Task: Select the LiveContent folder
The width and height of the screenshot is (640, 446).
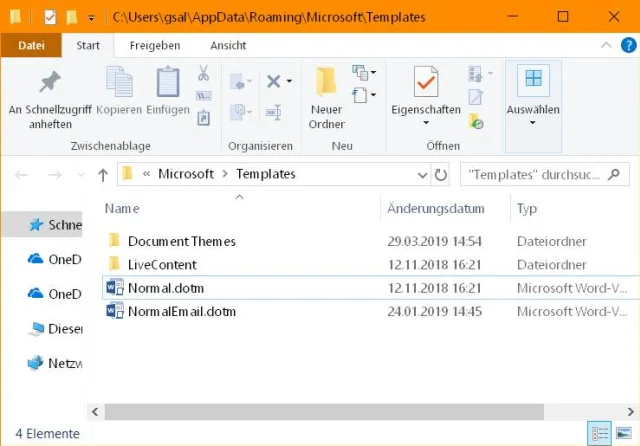Action: point(153,264)
